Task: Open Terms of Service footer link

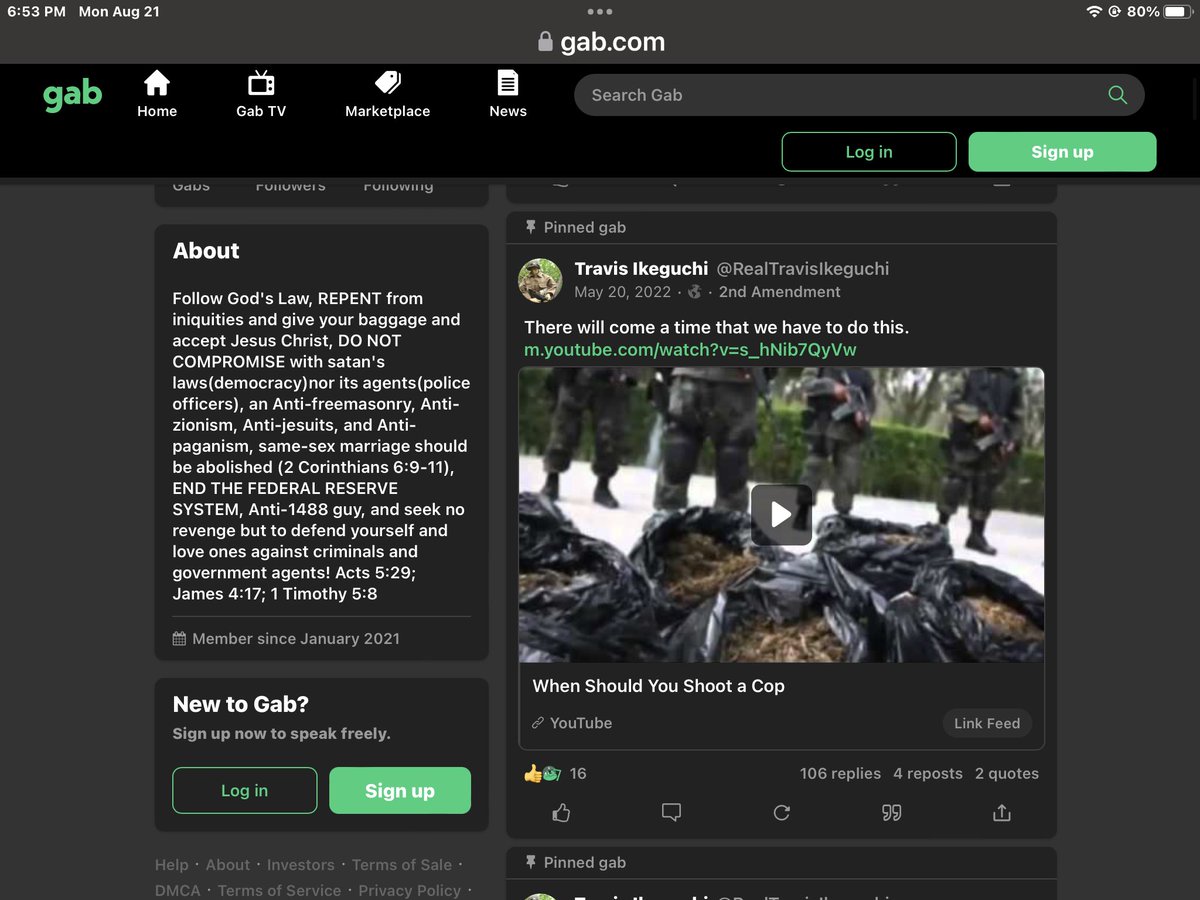Action: tap(279, 890)
